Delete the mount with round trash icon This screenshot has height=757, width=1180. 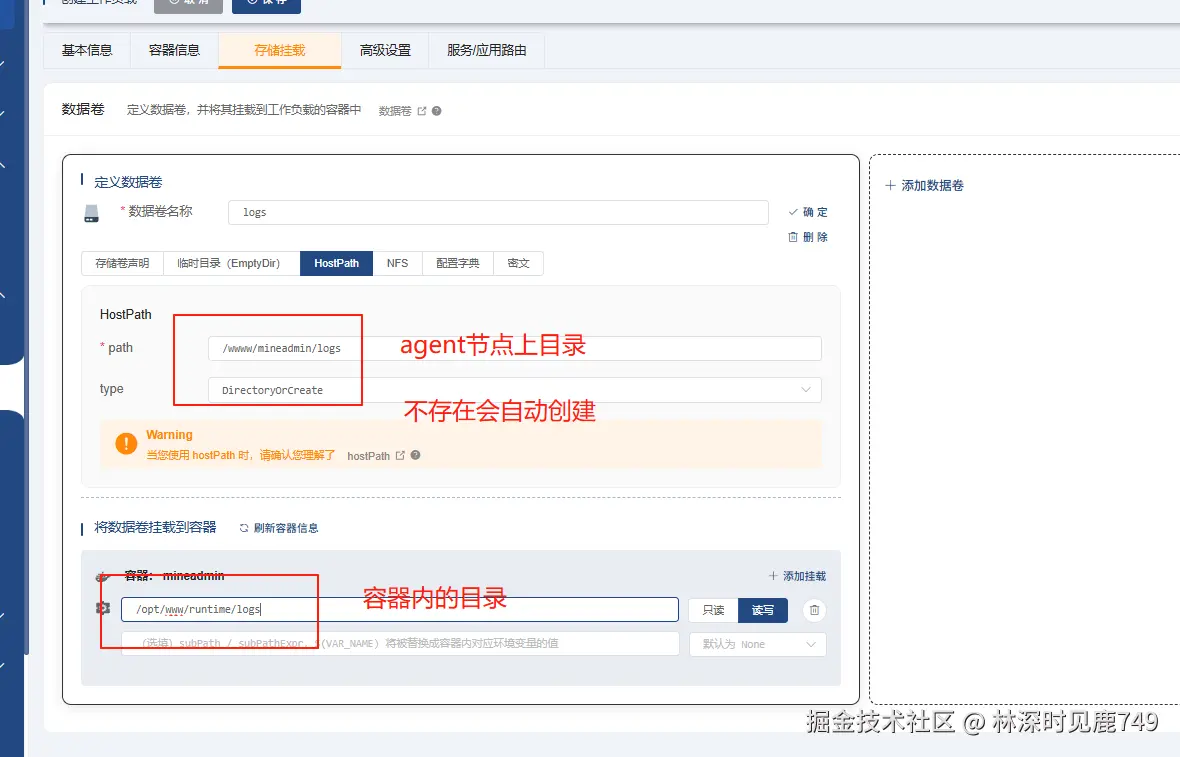tap(814, 610)
